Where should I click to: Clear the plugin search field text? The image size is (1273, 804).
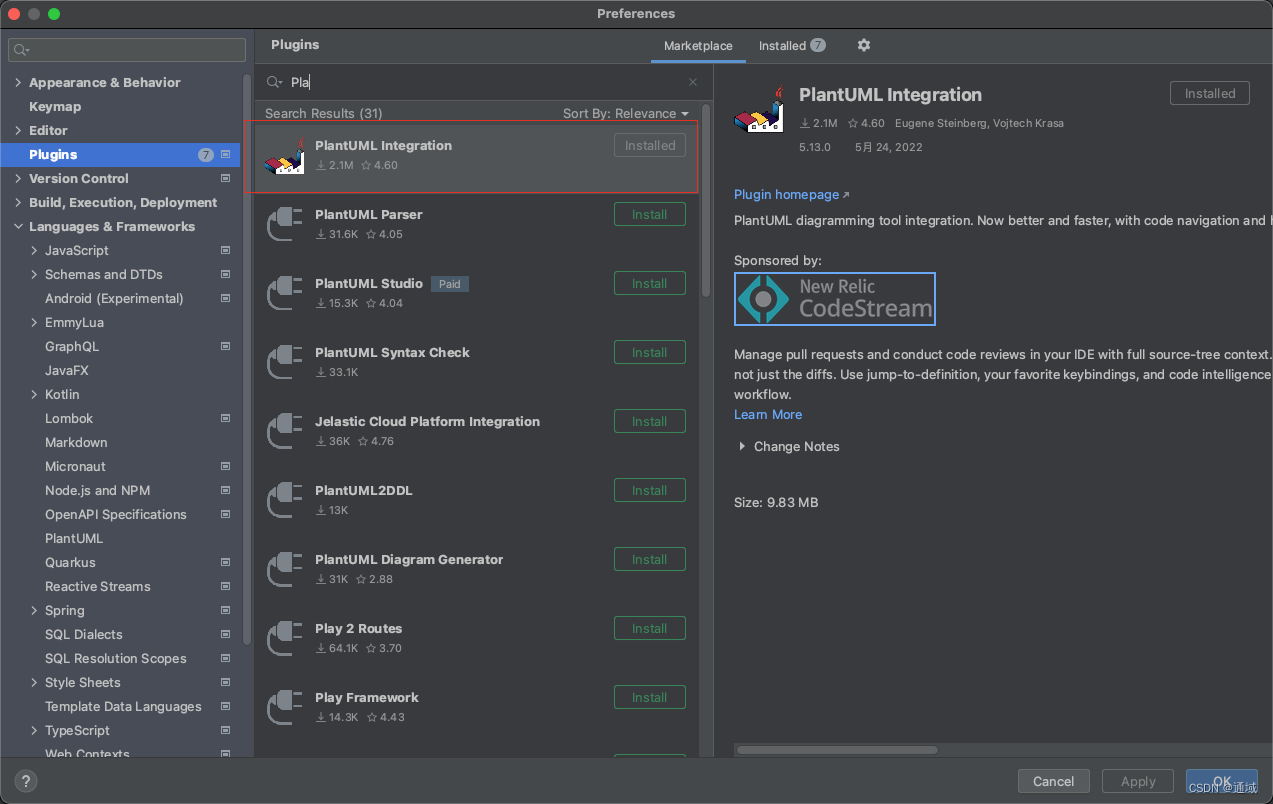point(693,82)
